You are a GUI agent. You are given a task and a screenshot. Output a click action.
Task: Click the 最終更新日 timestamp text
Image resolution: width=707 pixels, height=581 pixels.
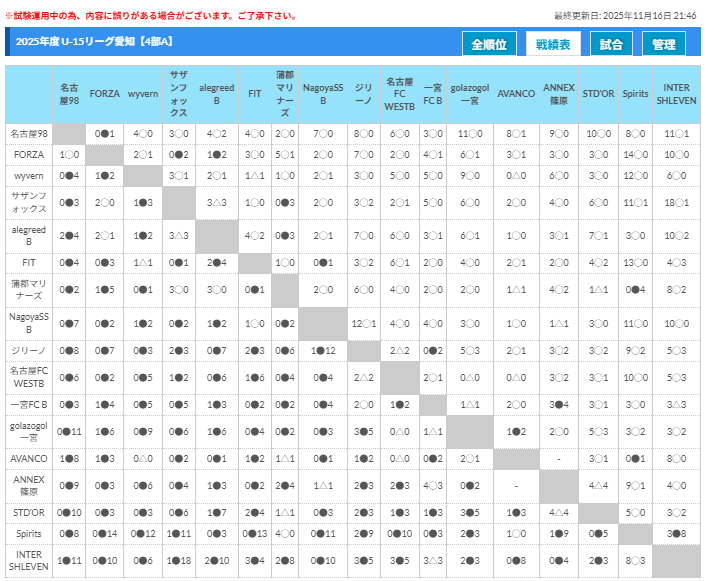pos(625,16)
